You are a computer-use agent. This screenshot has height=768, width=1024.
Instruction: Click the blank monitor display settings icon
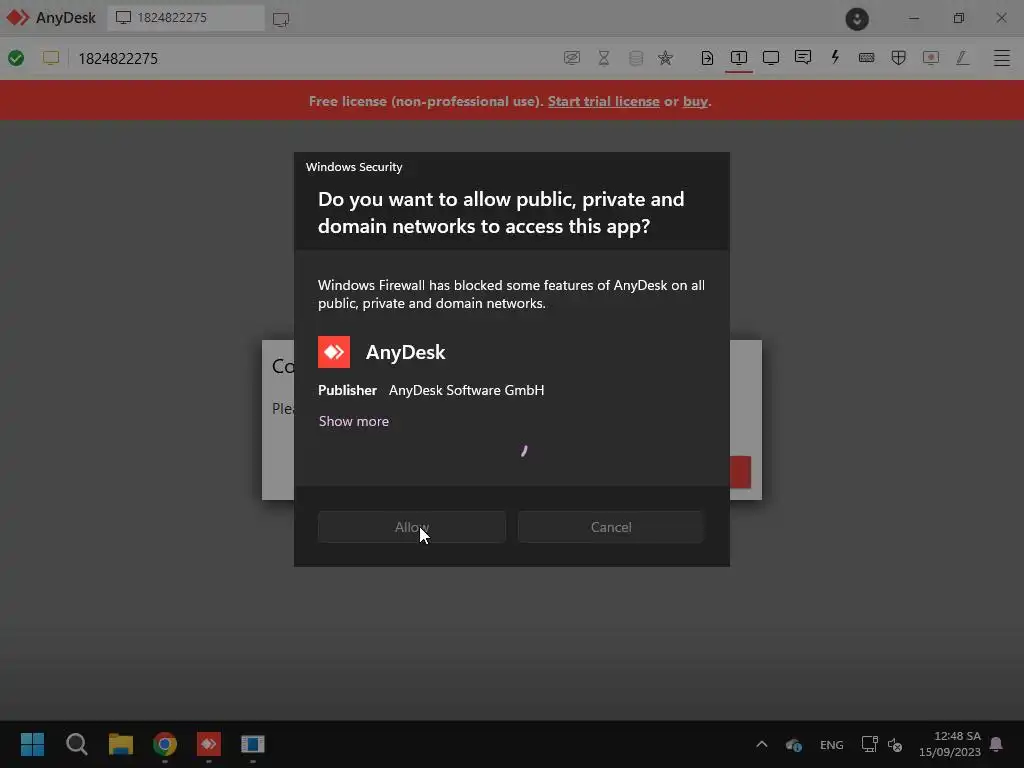[x=771, y=58]
